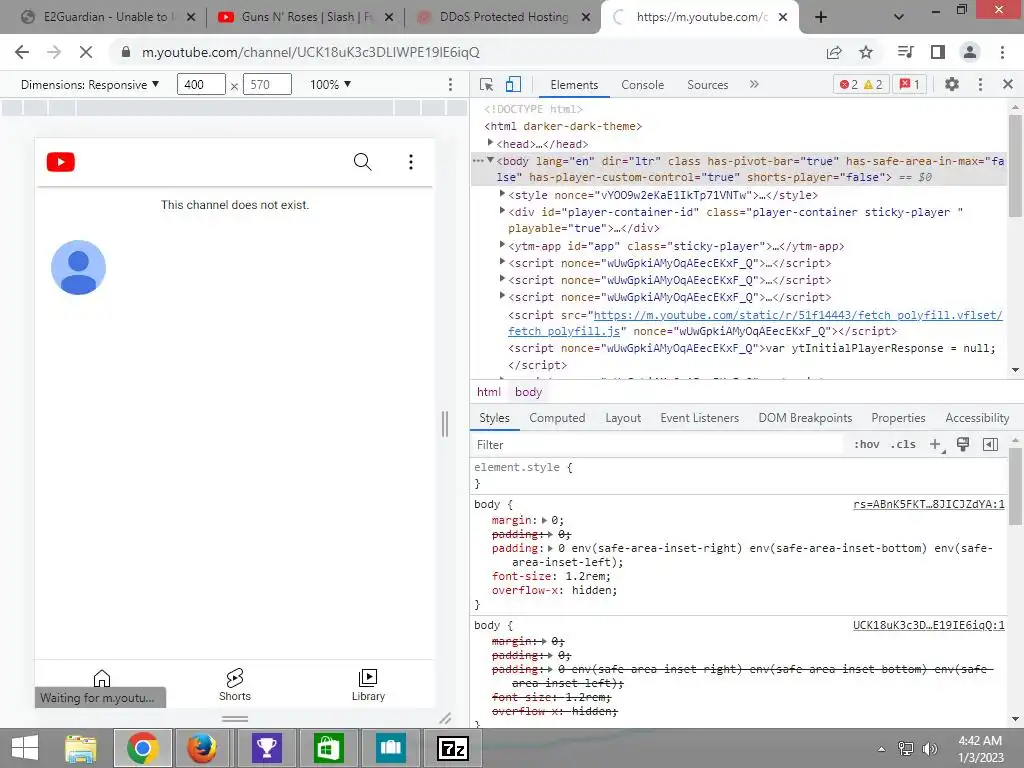This screenshot has height=768, width=1024.
Task: Open Windows Start menu
Action: [25, 748]
